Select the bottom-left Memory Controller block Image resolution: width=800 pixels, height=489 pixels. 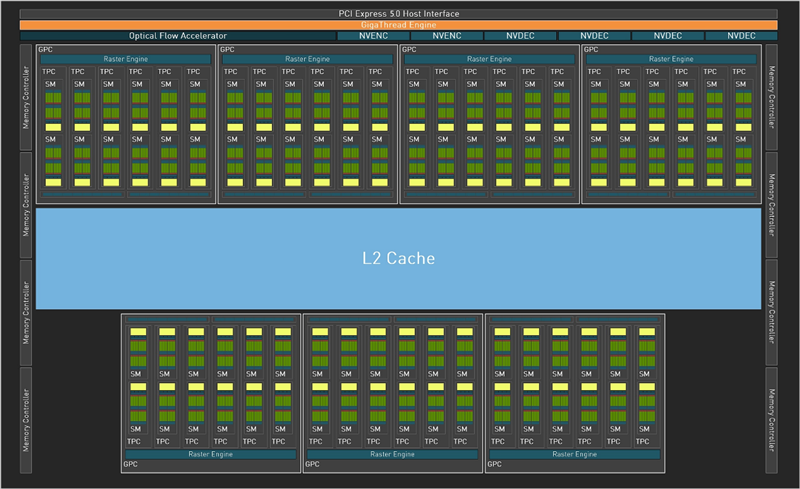coord(26,419)
